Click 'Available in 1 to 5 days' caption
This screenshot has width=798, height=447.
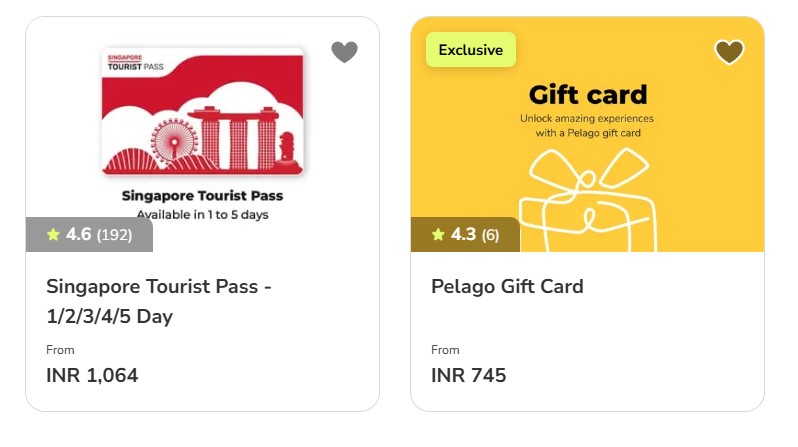(203, 214)
